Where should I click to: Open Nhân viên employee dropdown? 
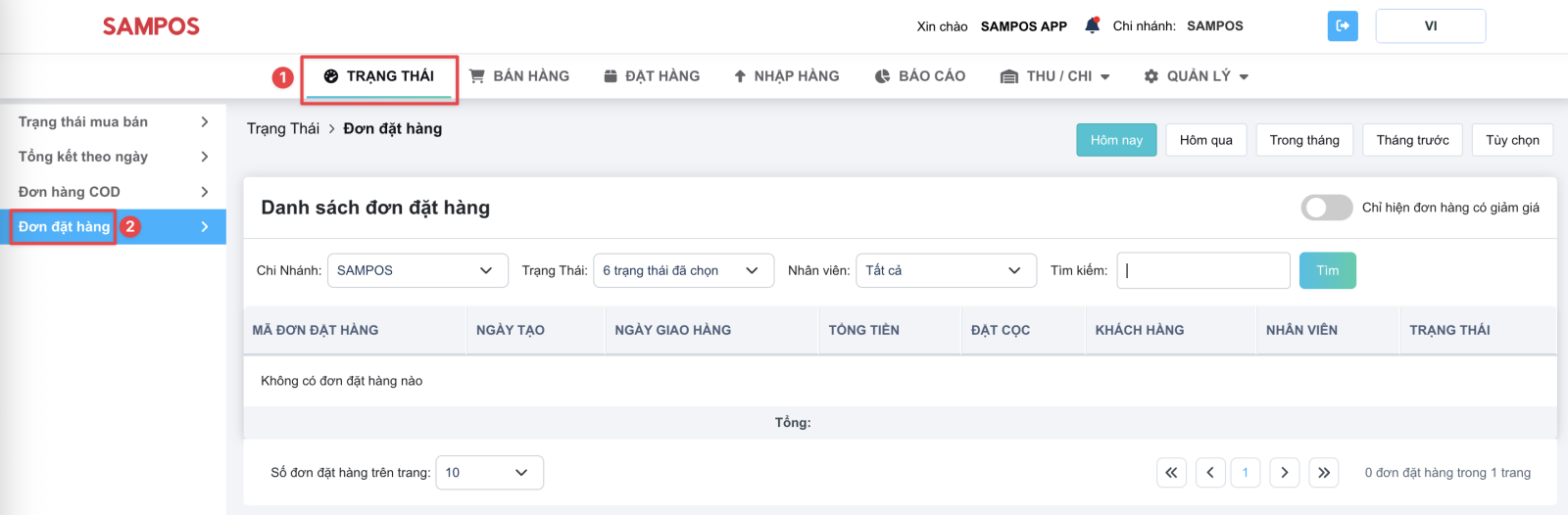947,270
